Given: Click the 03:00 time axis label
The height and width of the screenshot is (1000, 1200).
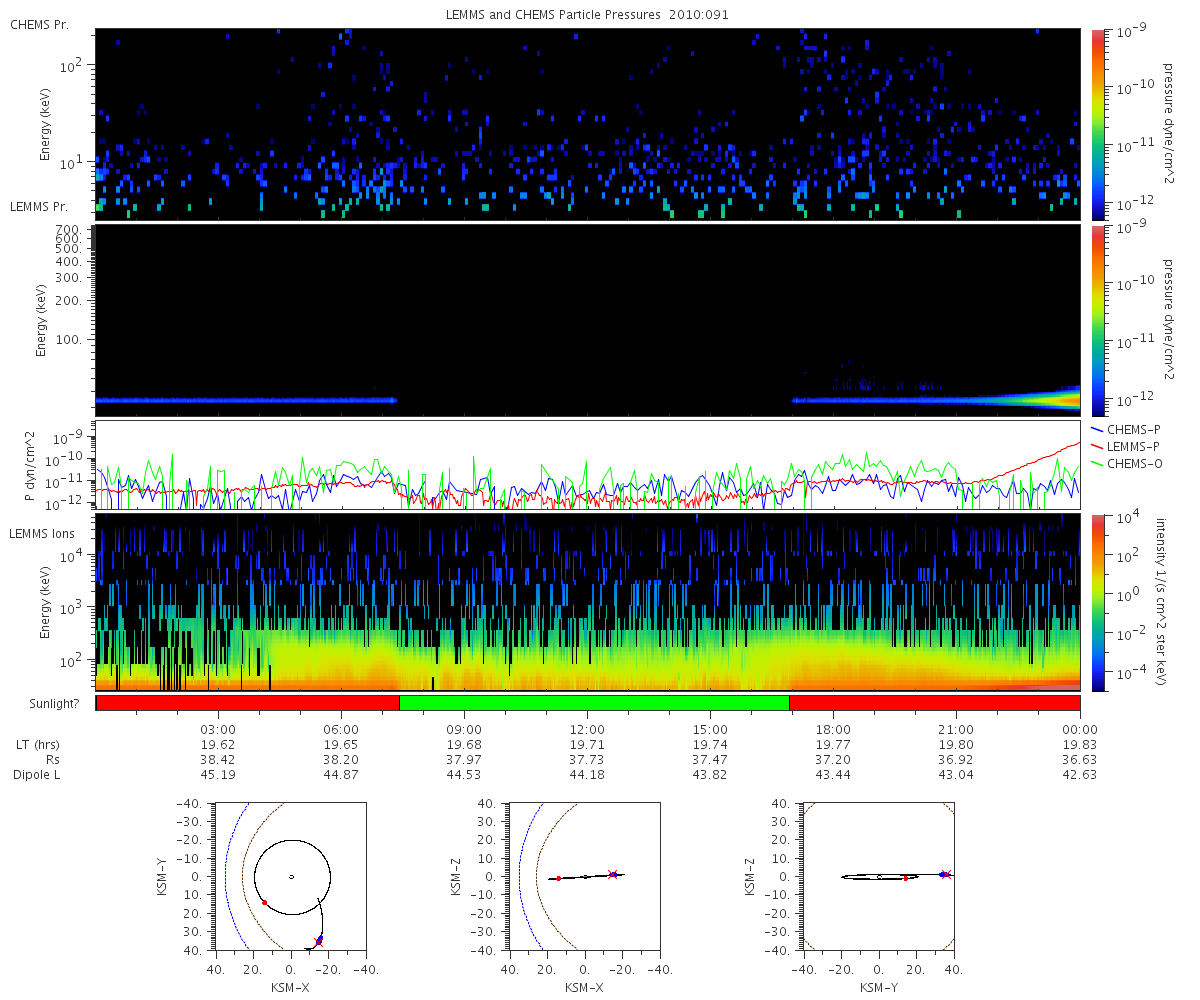Looking at the screenshot, I should coord(218,730).
